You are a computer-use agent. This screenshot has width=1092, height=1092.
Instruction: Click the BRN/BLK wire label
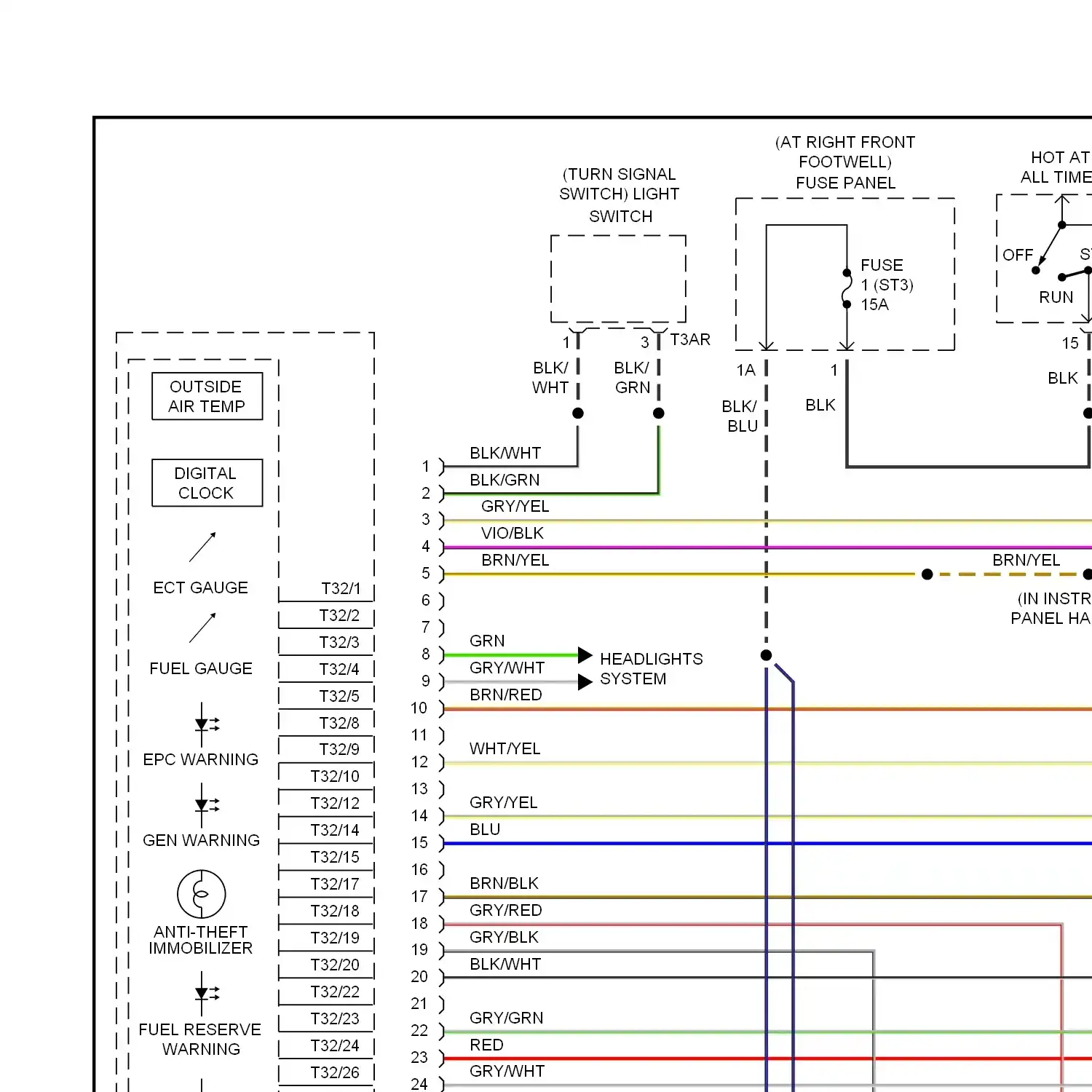point(504,883)
